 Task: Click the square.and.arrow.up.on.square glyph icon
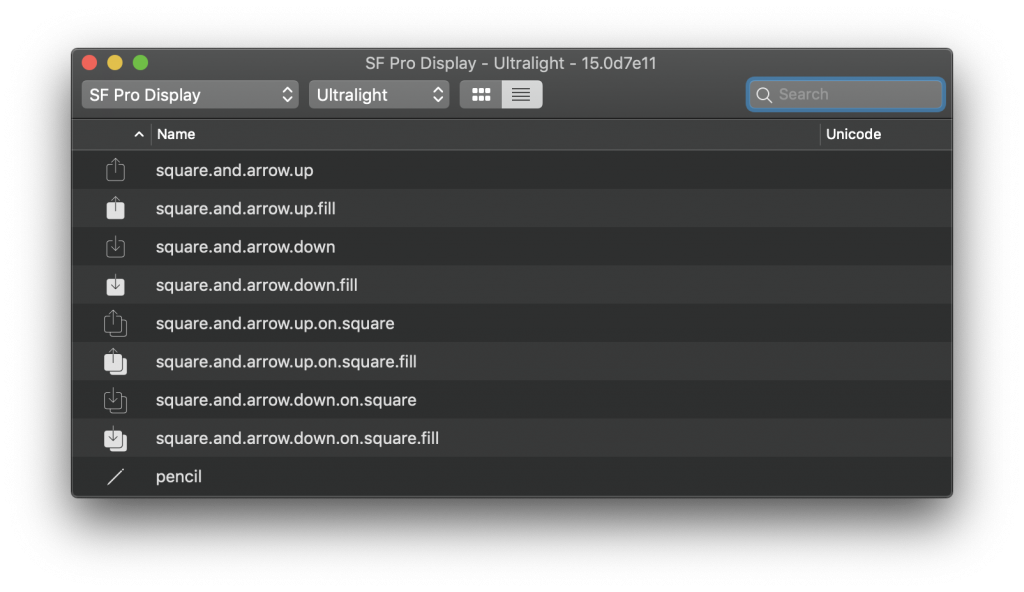click(x=116, y=323)
